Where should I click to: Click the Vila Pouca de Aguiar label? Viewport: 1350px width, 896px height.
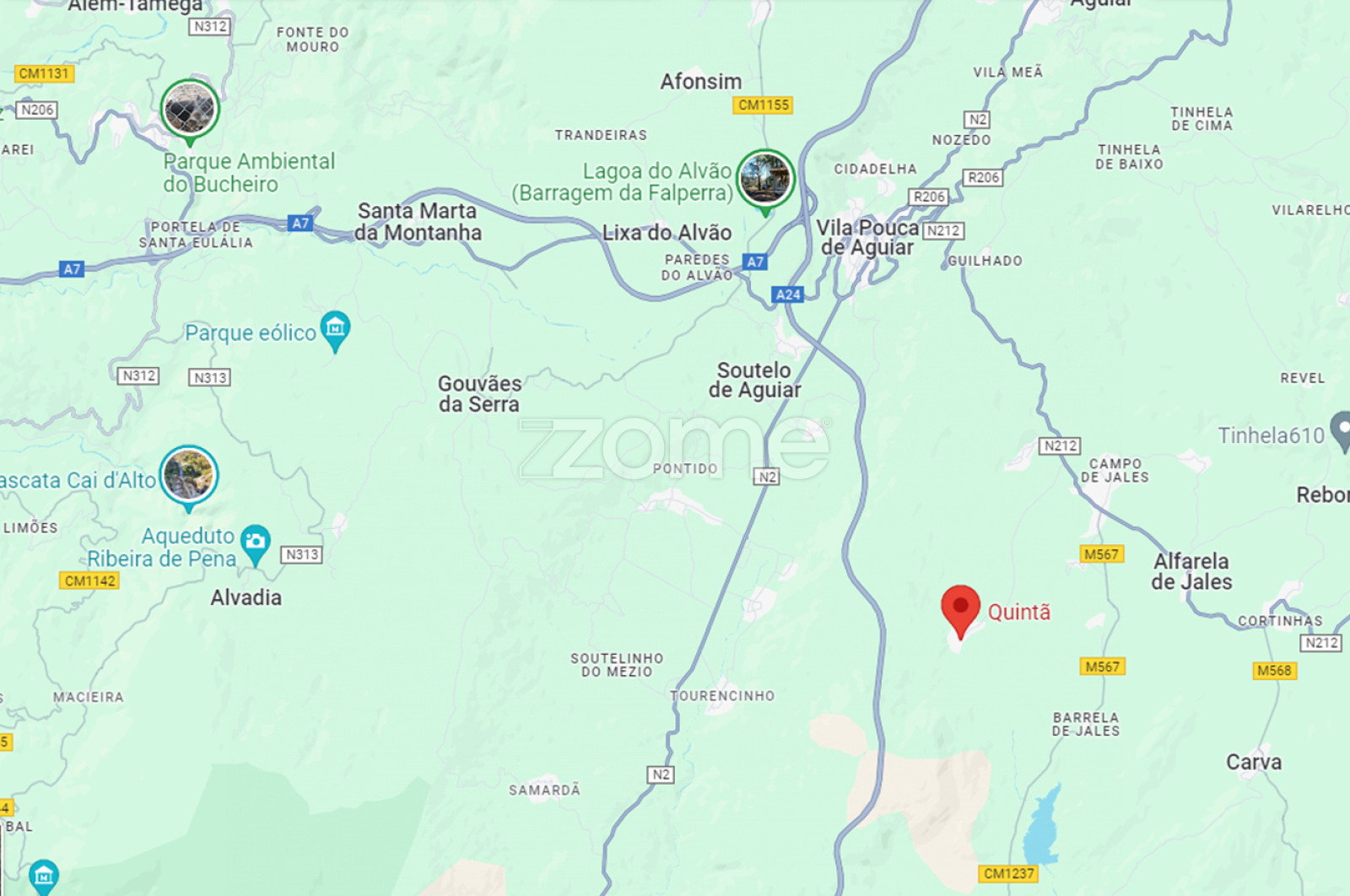pyautogui.click(x=867, y=237)
